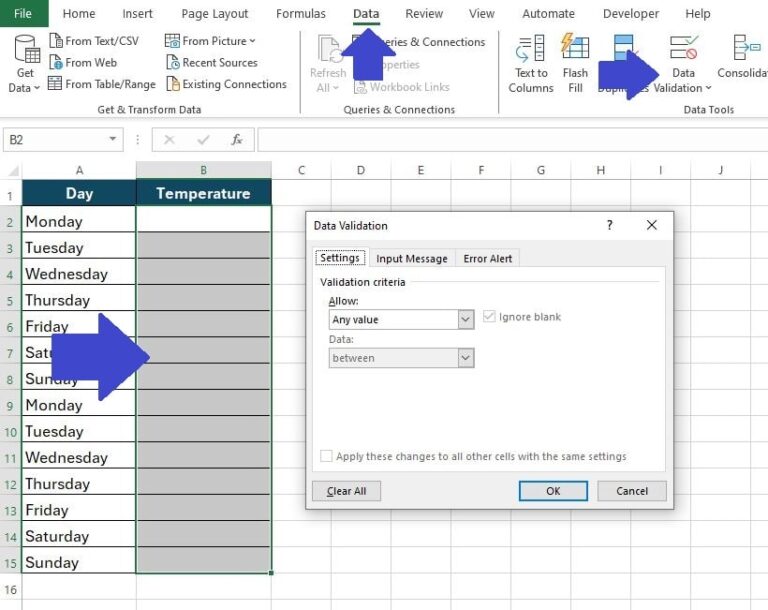Click Data Validation help question mark
Viewport: 768px width, 610px height.
click(x=610, y=225)
